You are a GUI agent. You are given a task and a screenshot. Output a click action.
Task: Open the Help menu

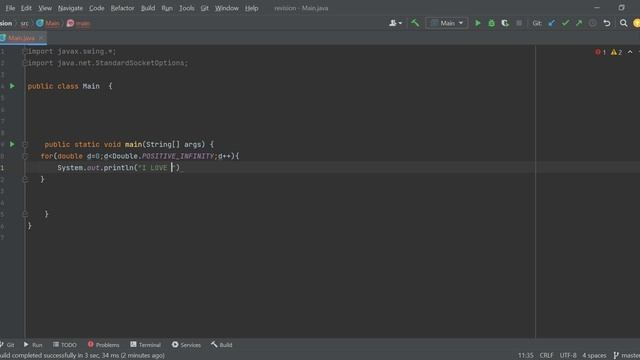(251, 8)
